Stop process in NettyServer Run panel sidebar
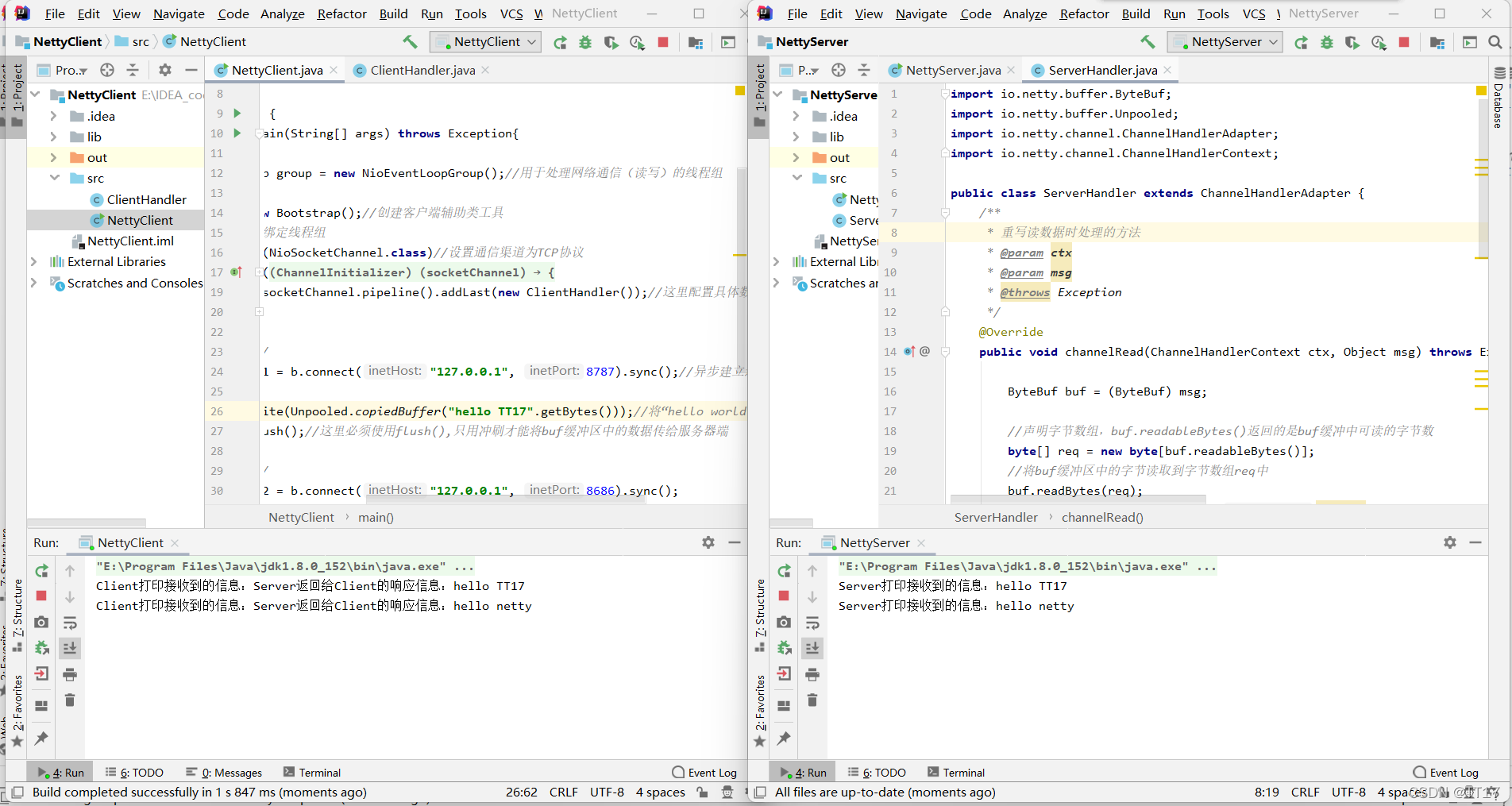 click(x=785, y=596)
